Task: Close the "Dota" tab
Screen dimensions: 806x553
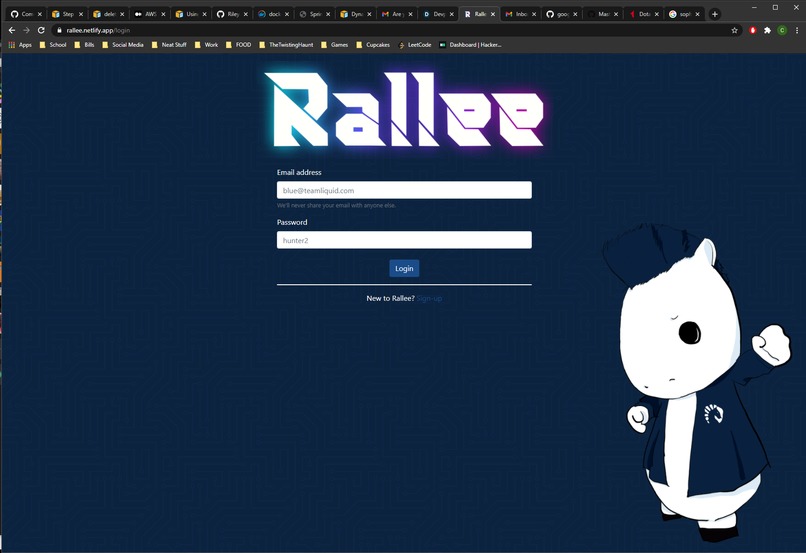Action: pyautogui.click(x=657, y=14)
